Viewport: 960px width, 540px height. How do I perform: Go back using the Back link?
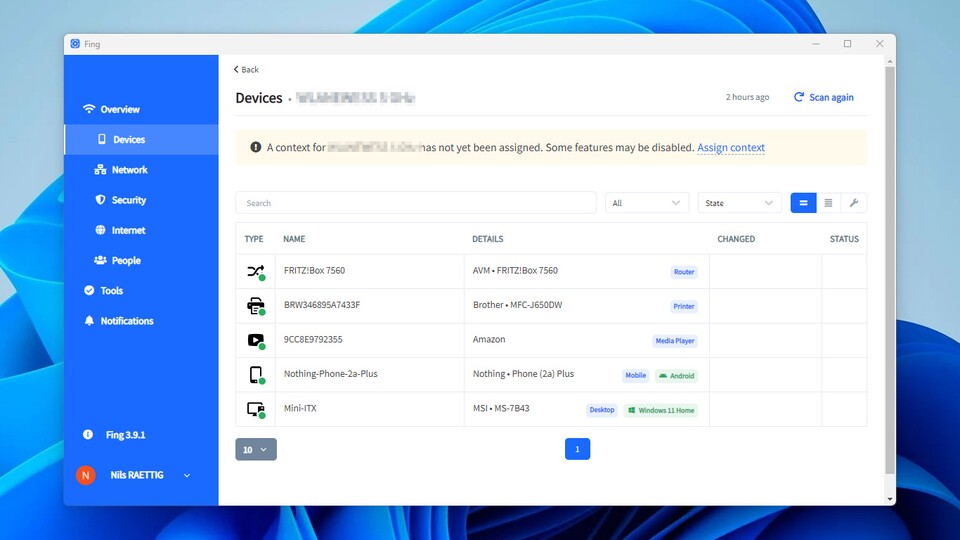tap(246, 69)
